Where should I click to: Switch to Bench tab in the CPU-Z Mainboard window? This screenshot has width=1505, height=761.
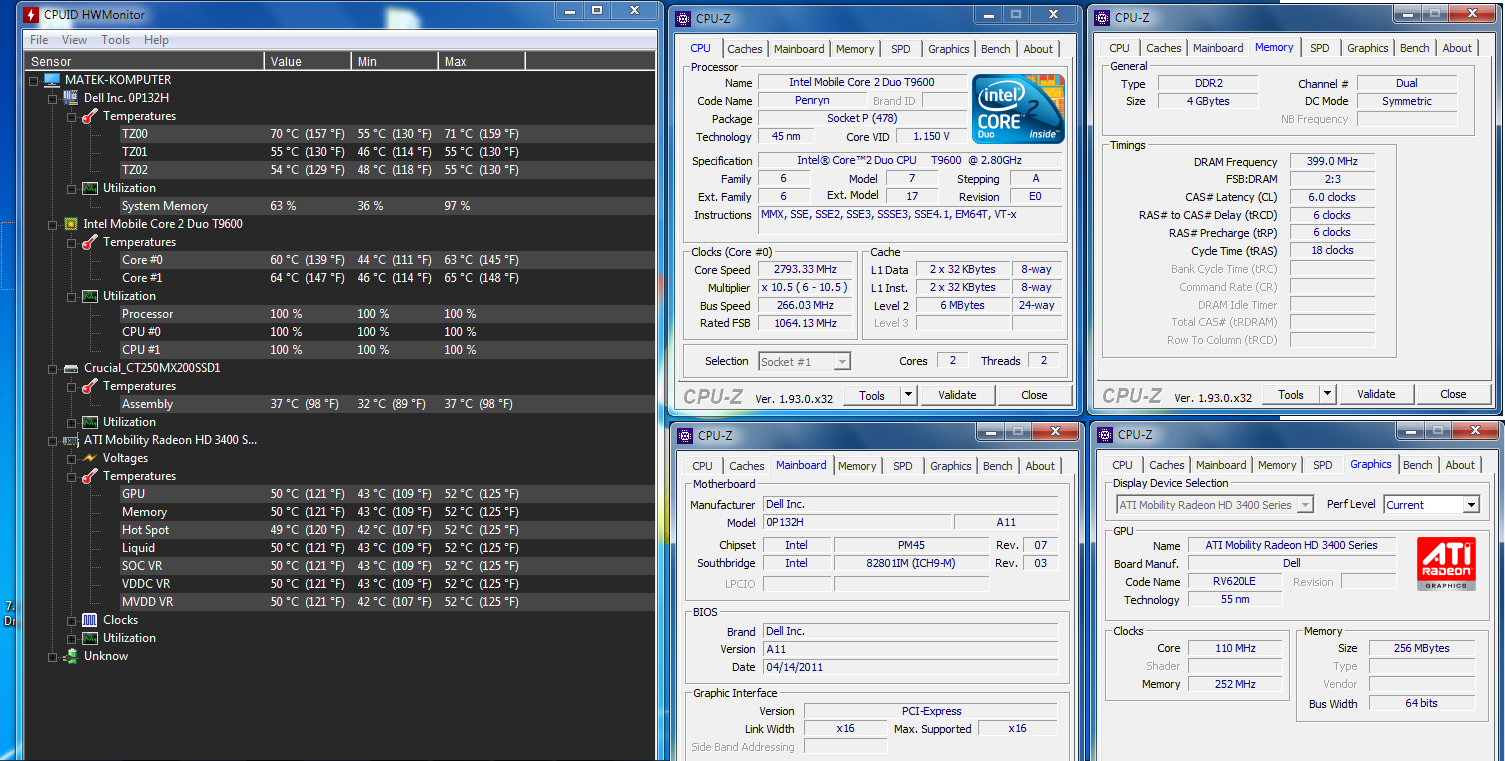pos(998,466)
